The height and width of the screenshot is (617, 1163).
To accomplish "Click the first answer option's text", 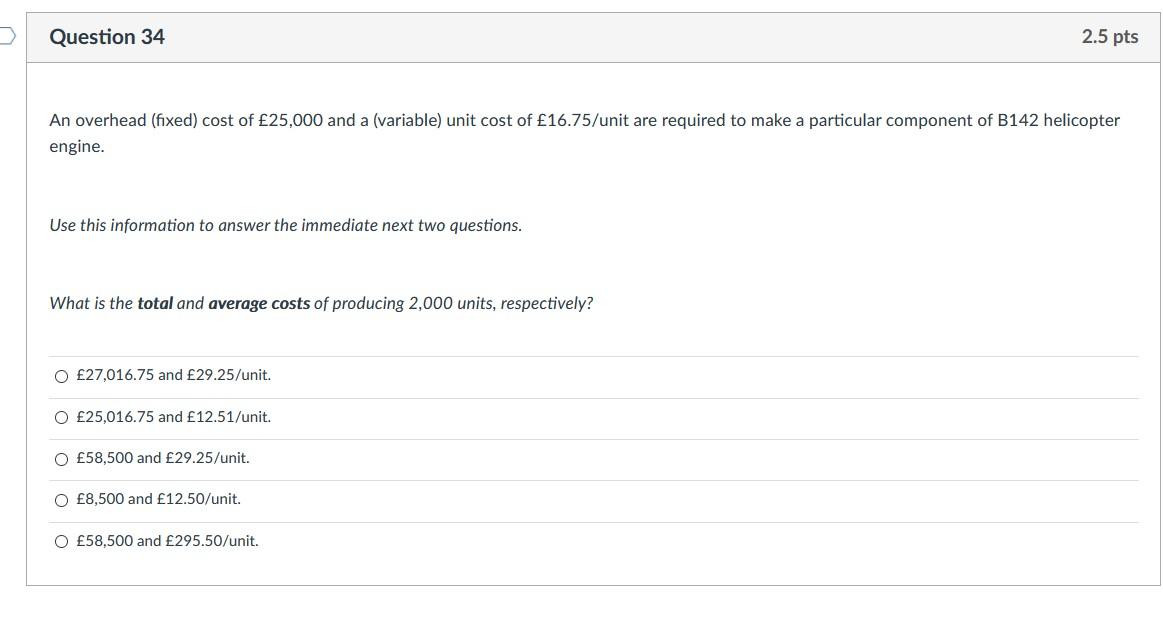I will click(173, 376).
